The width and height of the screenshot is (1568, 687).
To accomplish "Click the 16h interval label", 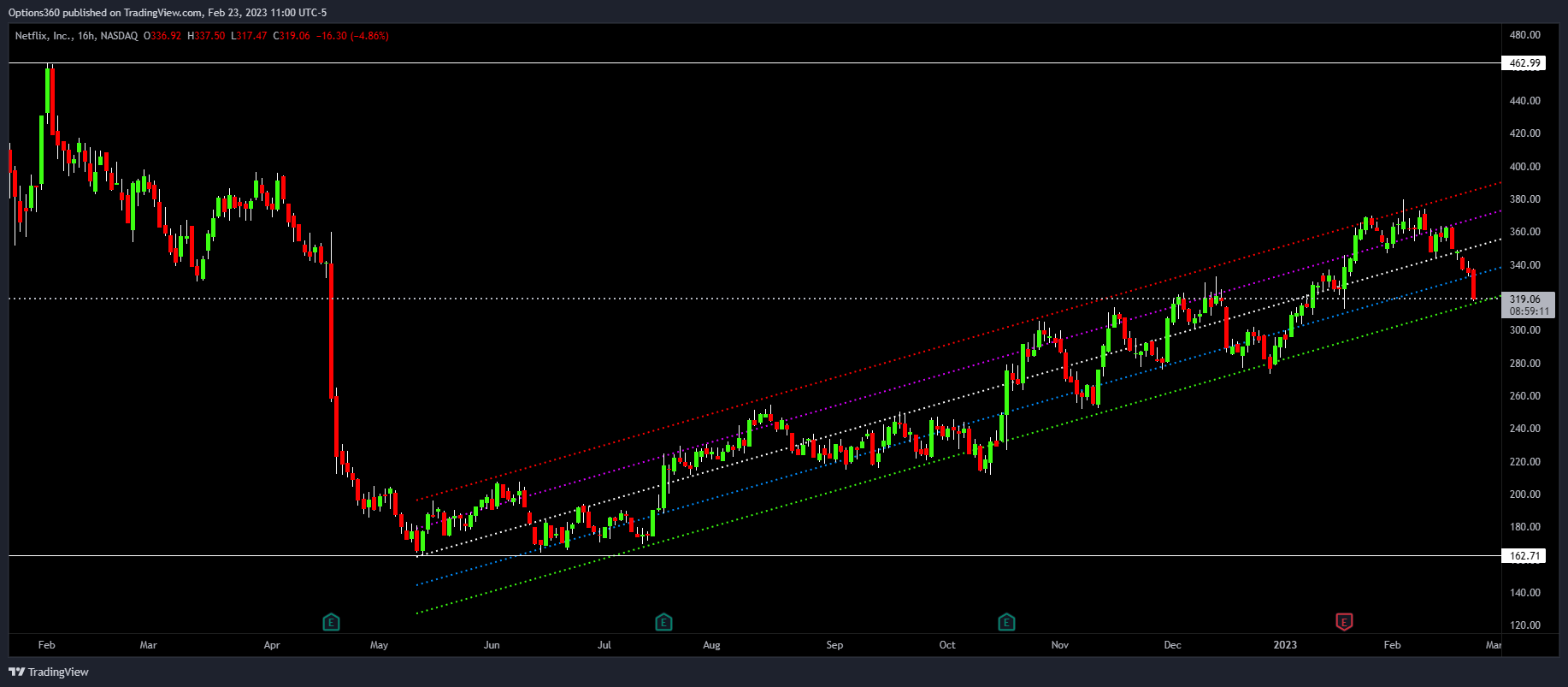I will click(86, 36).
